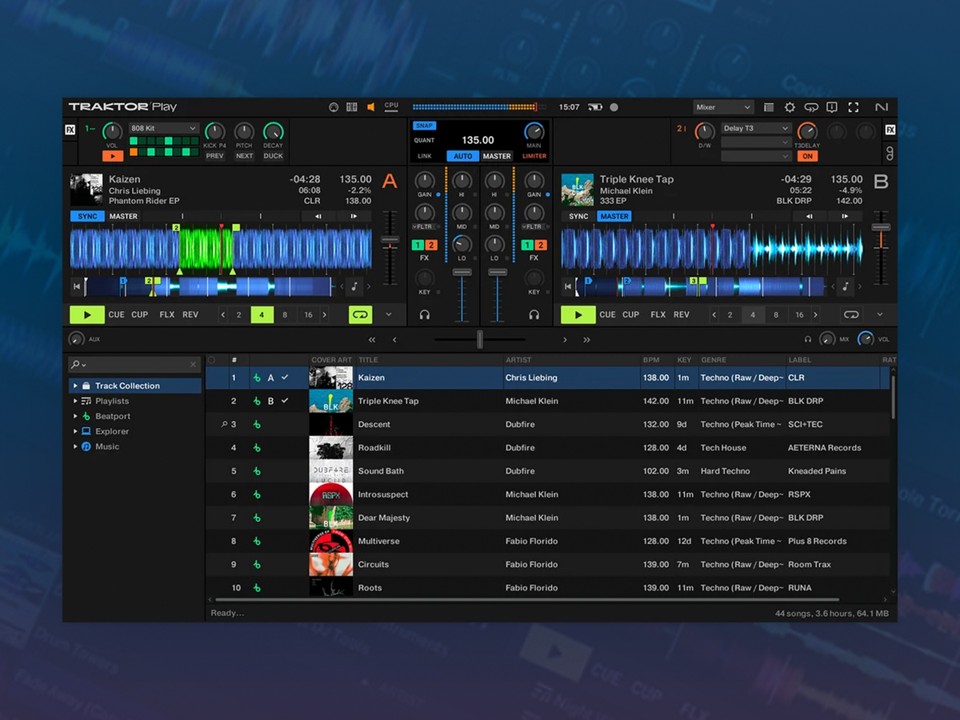
Task: Click the chain link icon below right FX
Action: coord(890,153)
